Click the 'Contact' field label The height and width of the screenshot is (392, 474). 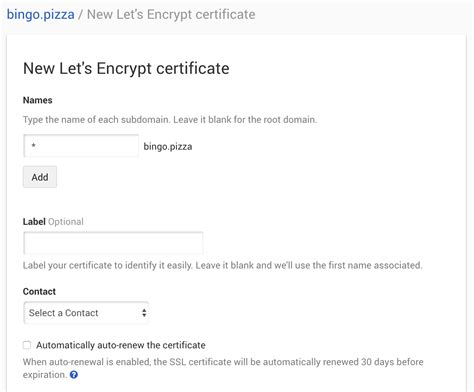point(39,291)
